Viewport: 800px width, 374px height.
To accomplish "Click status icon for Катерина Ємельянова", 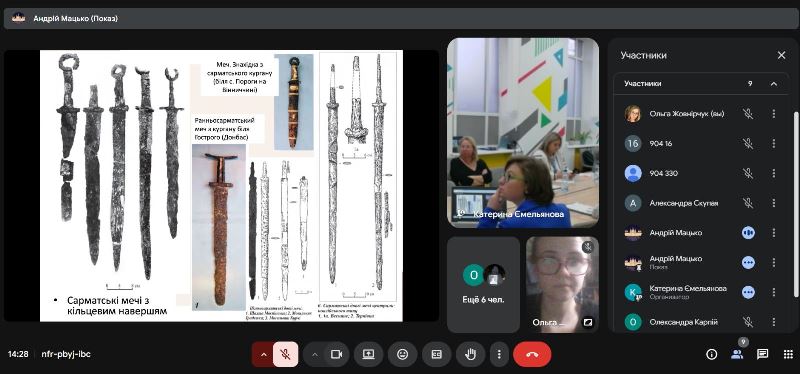I will pyautogui.click(x=748, y=292).
